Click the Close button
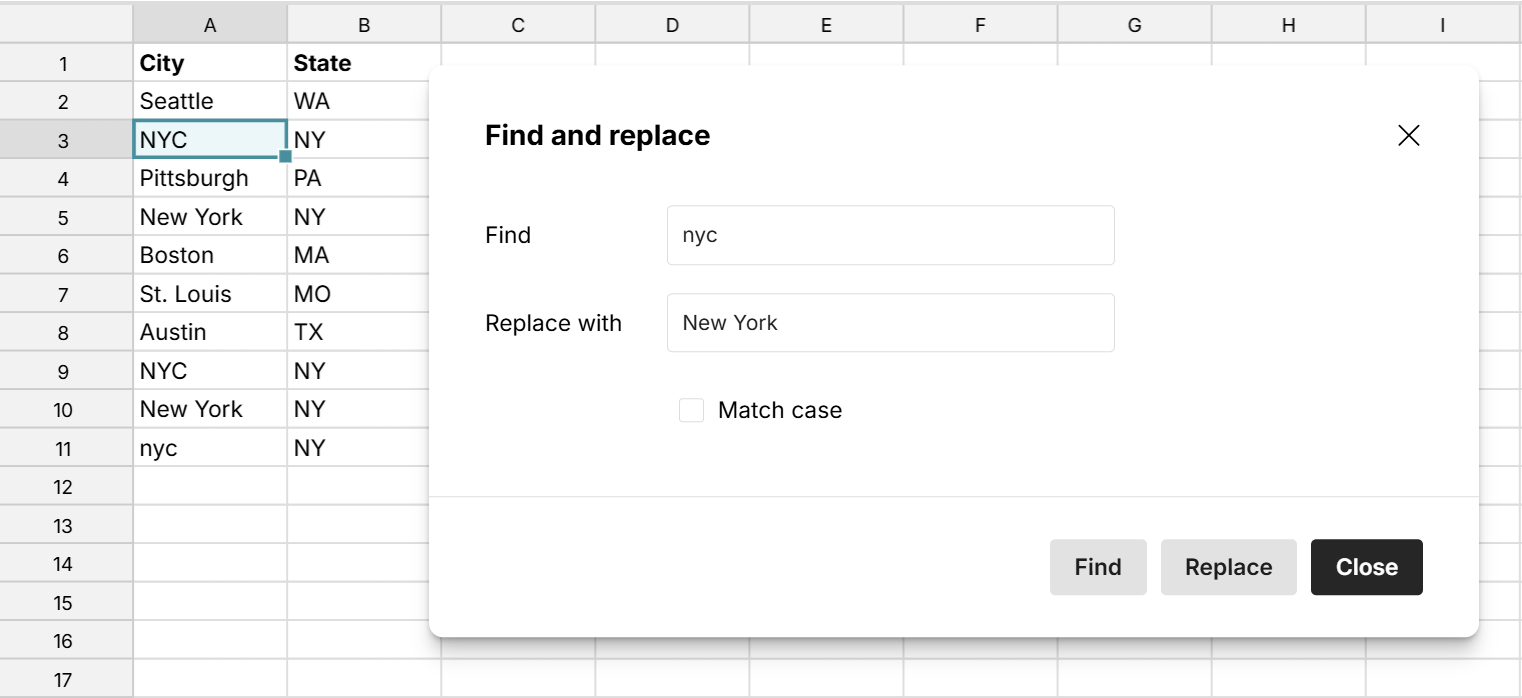The image size is (1522, 698). [1366, 567]
